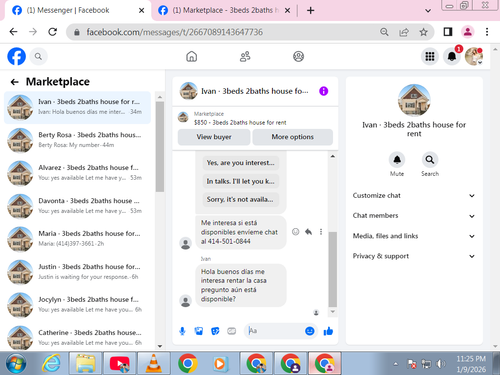Click the Facebook search magnifier icon

[38, 57]
